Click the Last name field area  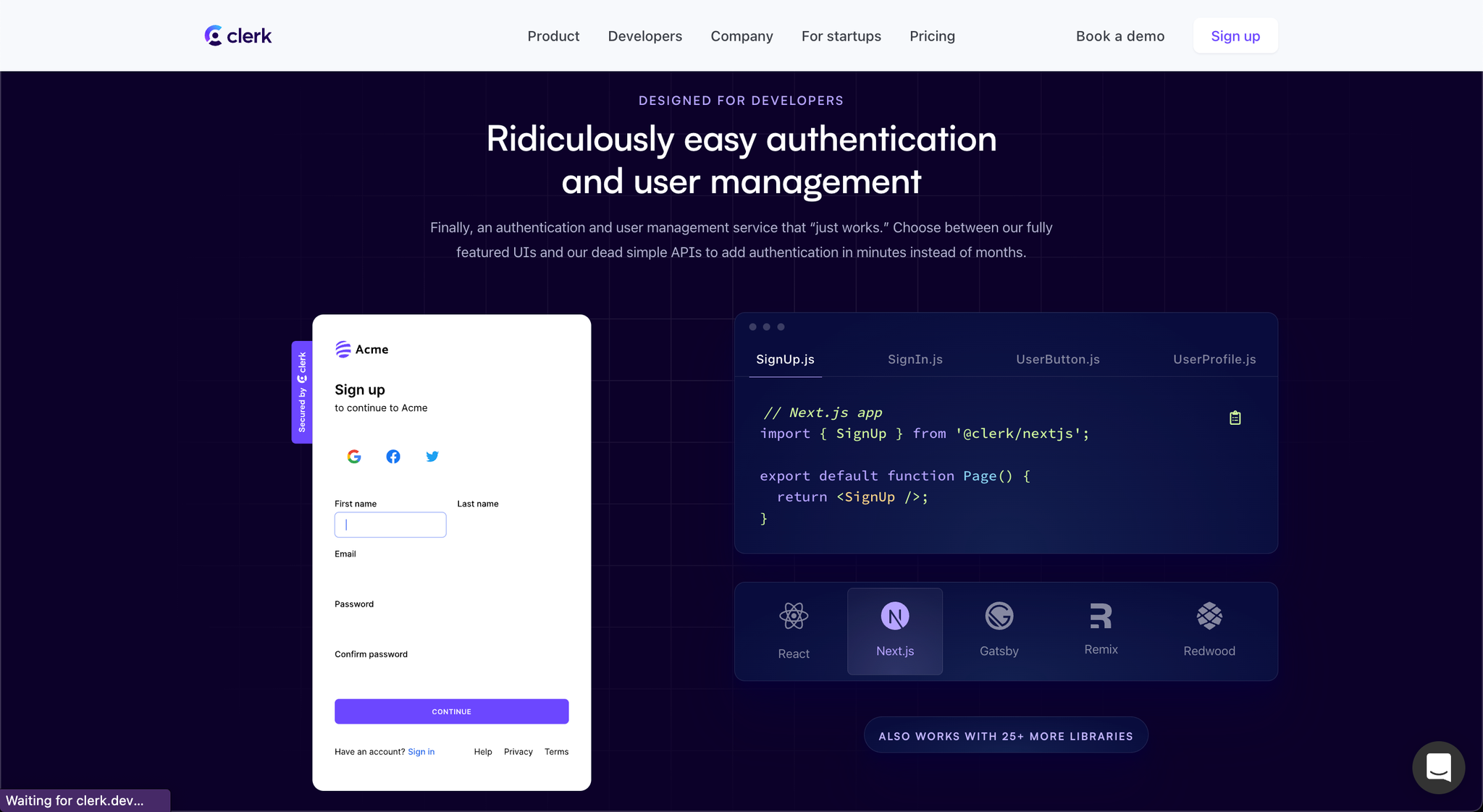coord(513,525)
